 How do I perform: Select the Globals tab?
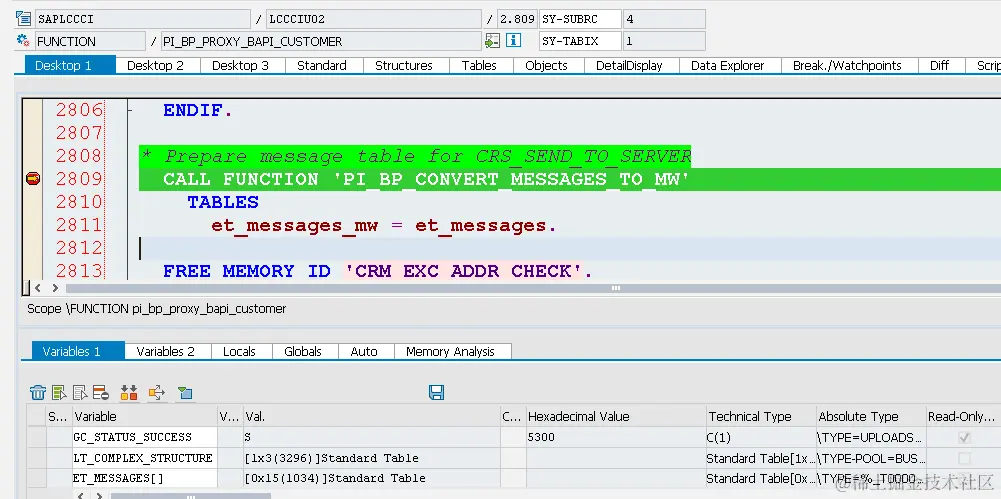tap(303, 351)
